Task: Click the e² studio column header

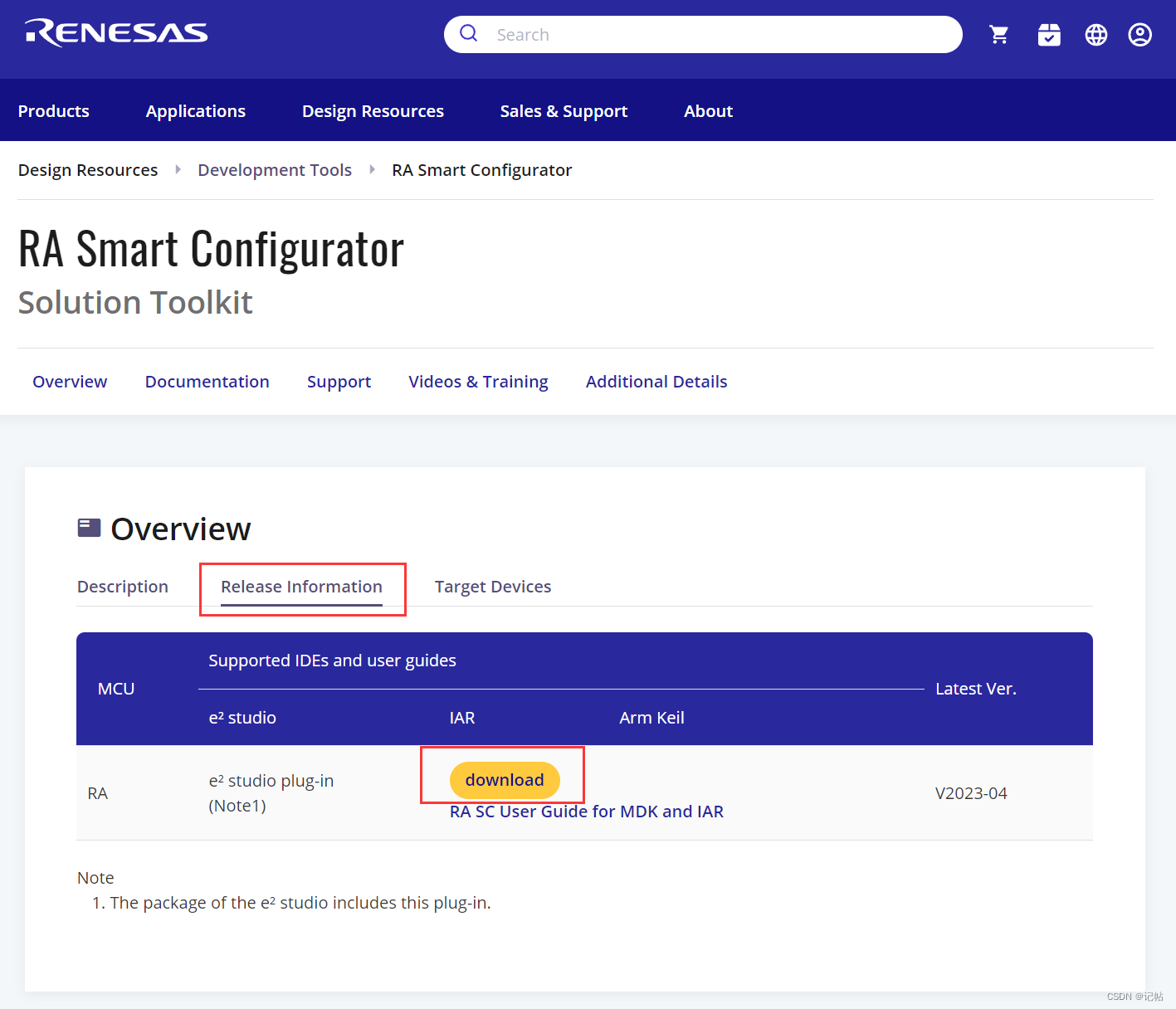Action: 242,718
